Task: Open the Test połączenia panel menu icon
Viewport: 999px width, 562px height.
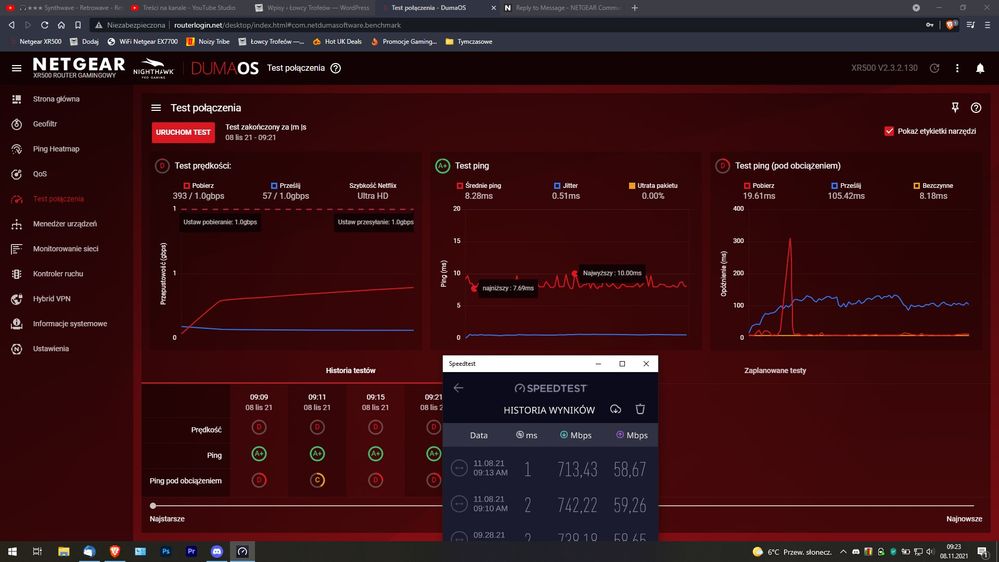Action: 156,108
